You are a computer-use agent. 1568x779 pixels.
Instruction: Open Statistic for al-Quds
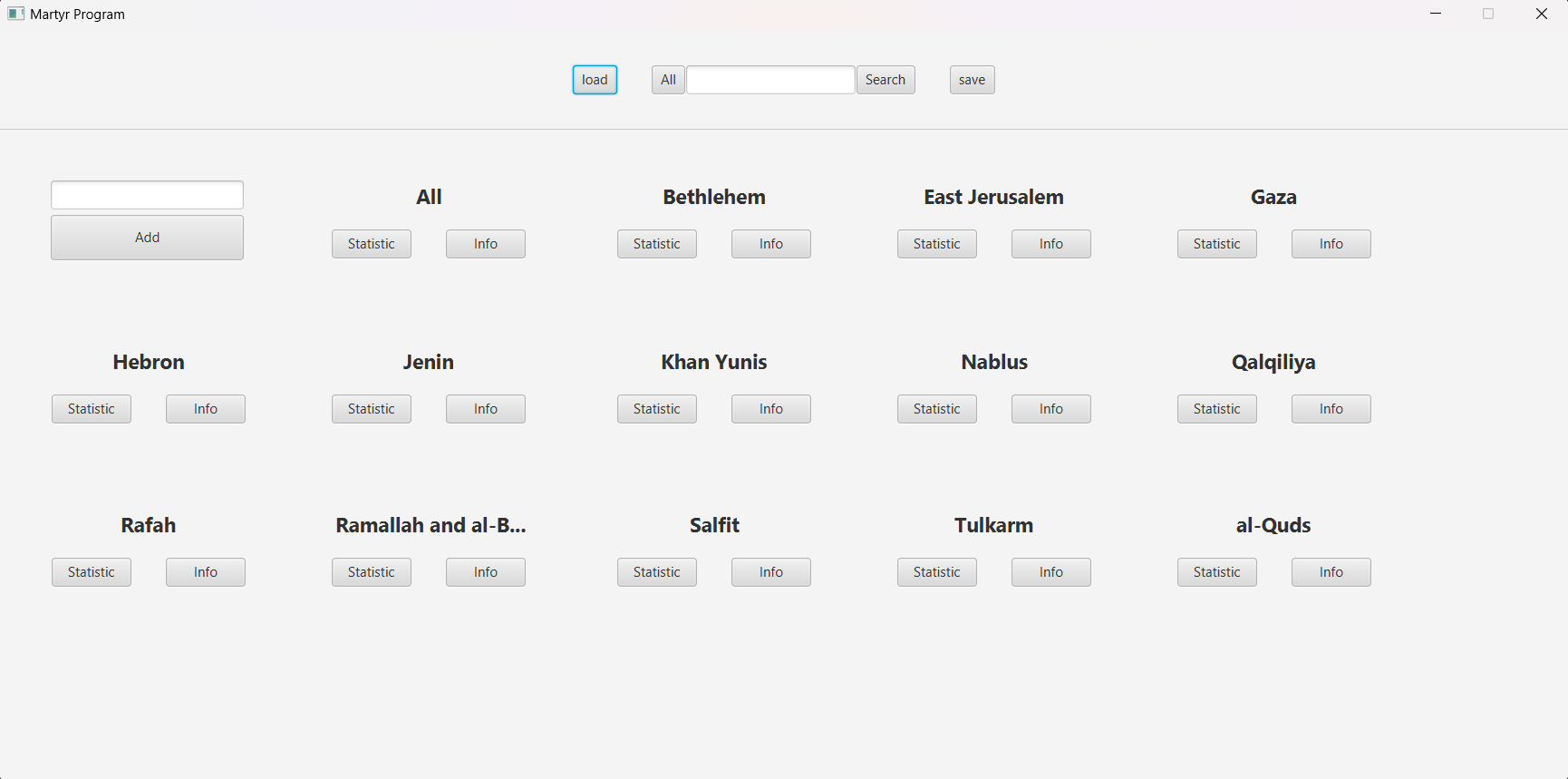1217,572
